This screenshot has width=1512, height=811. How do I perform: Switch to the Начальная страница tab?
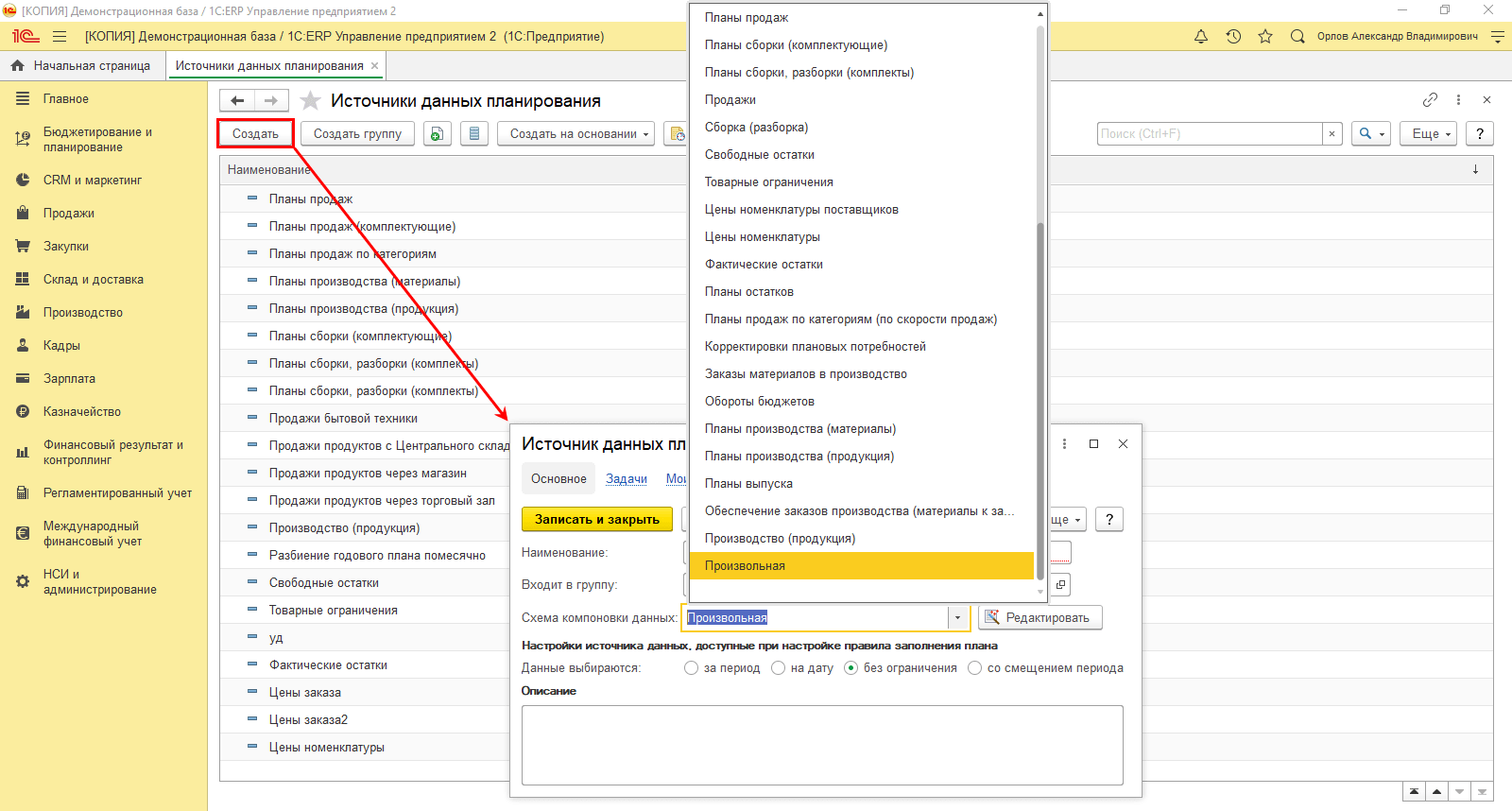[81, 66]
